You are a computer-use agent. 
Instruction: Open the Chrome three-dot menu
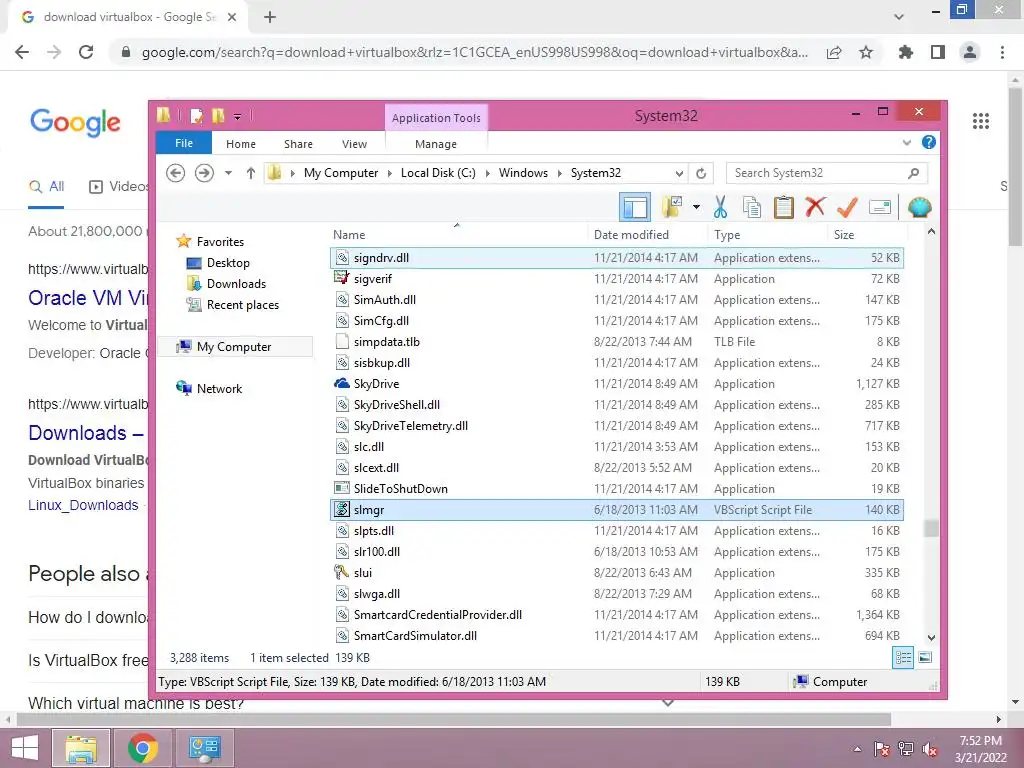[x=1002, y=52]
